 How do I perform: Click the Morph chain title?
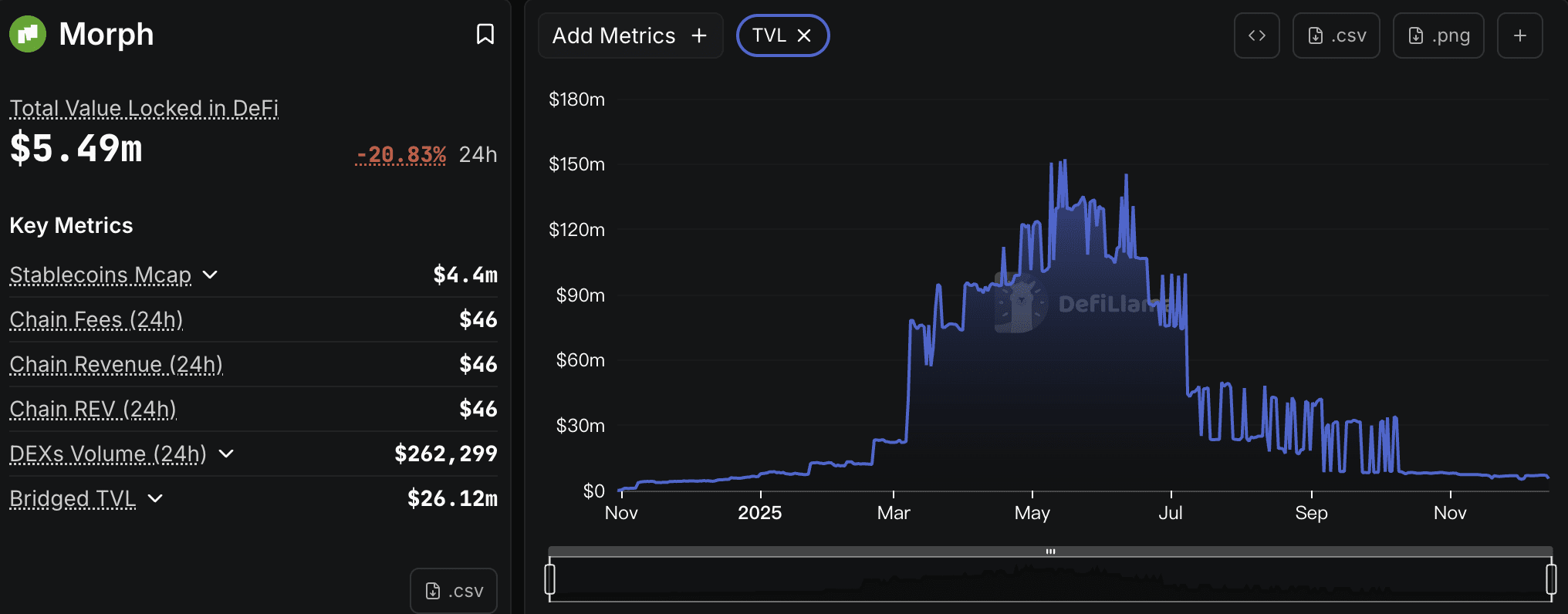[106, 34]
